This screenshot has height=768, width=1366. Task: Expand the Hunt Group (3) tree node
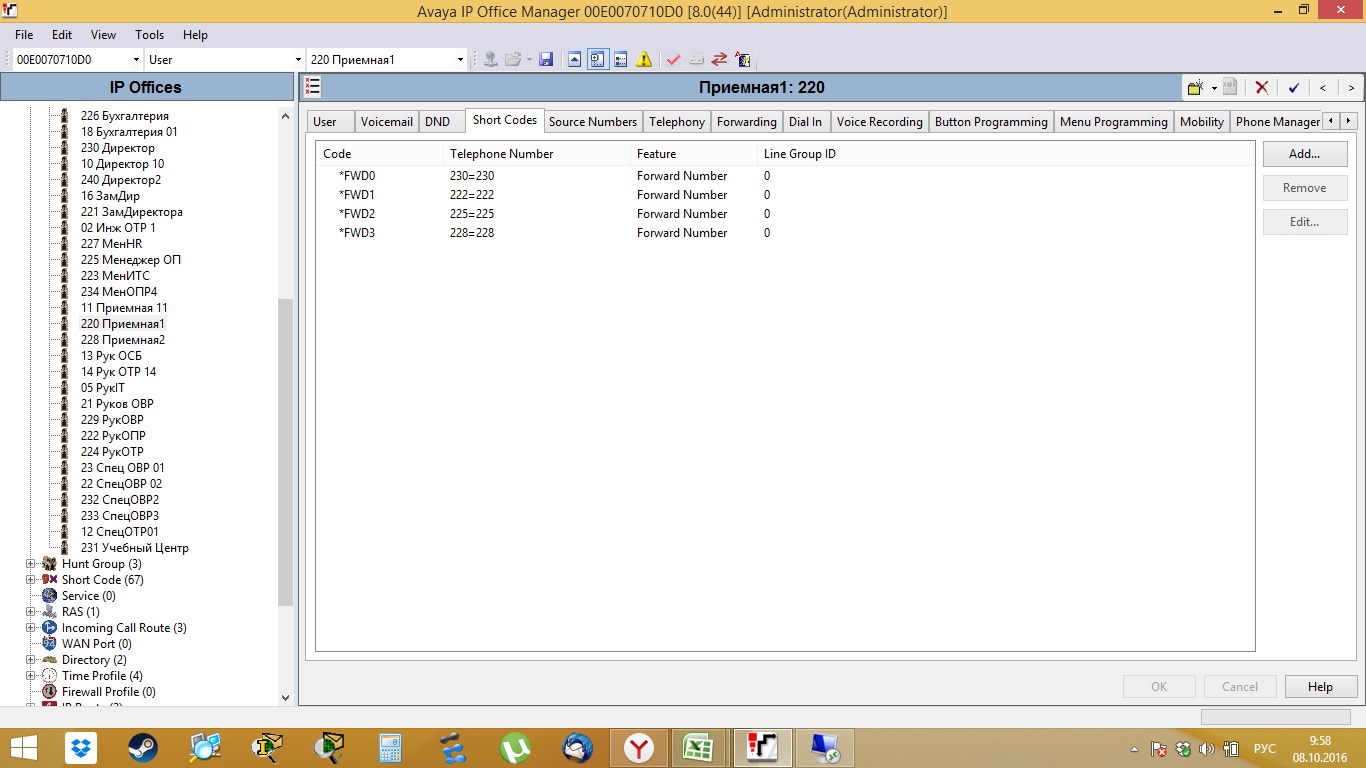click(x=30, y=564)
